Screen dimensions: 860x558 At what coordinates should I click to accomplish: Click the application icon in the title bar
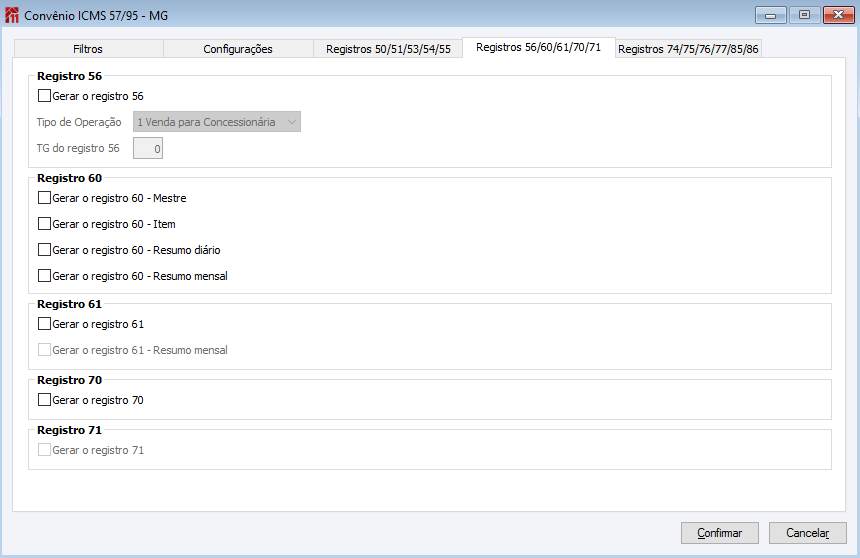12,15
